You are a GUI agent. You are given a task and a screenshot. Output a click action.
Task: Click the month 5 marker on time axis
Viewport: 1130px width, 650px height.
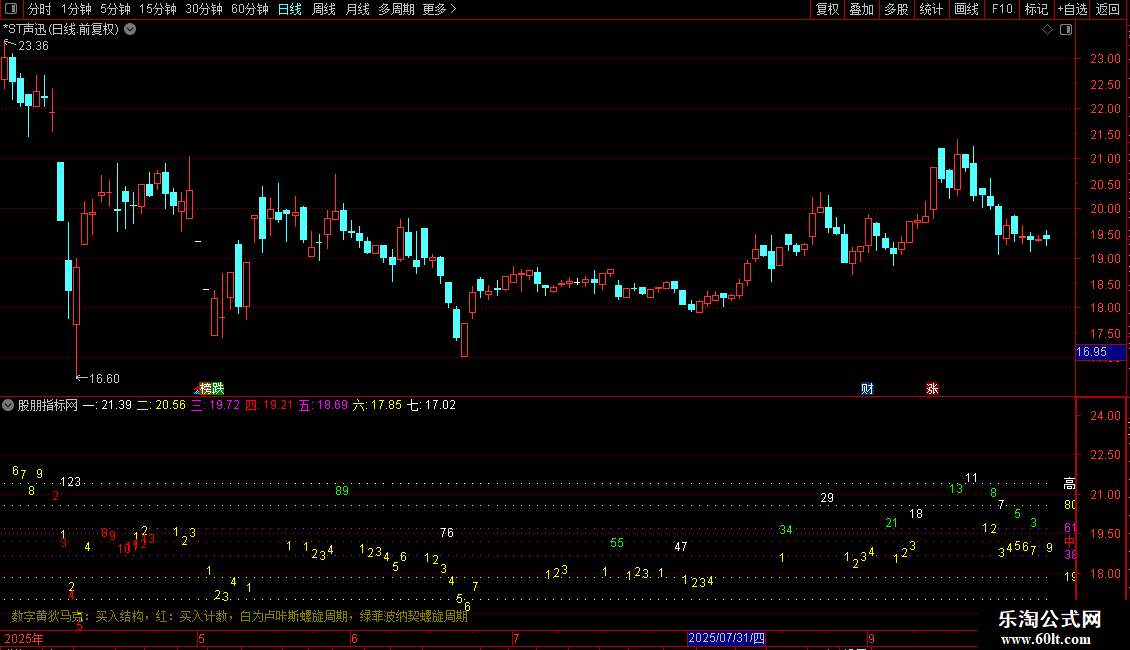[x=202, y=638]
